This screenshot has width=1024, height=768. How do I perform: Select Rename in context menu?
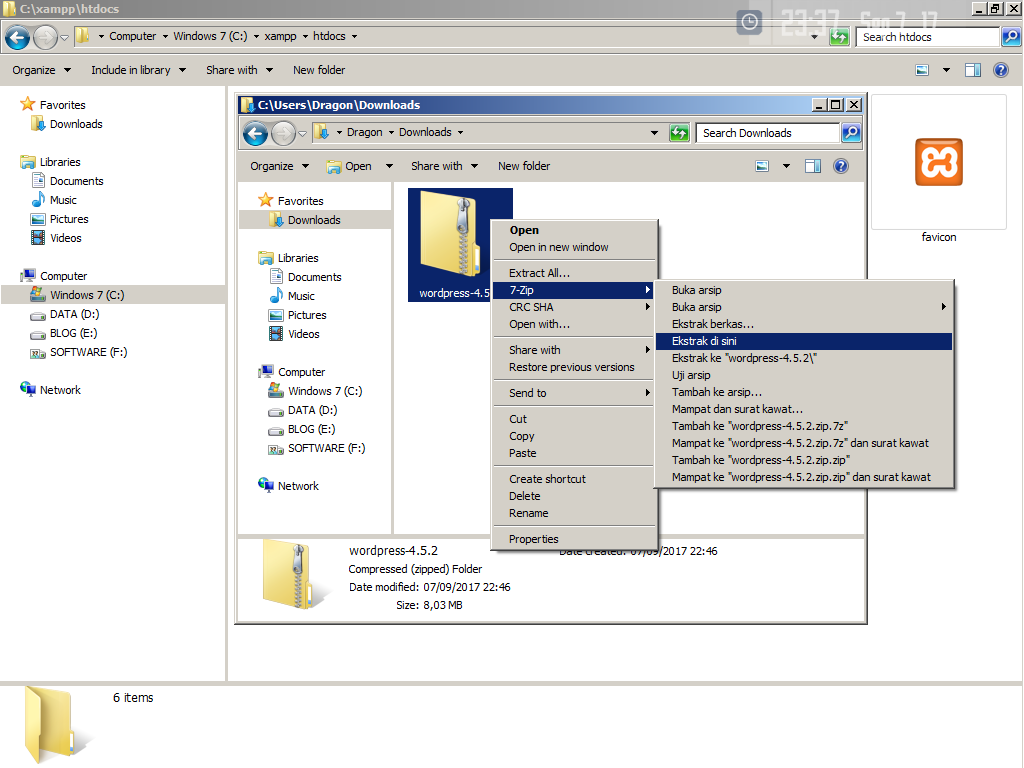tap(574, 513)
